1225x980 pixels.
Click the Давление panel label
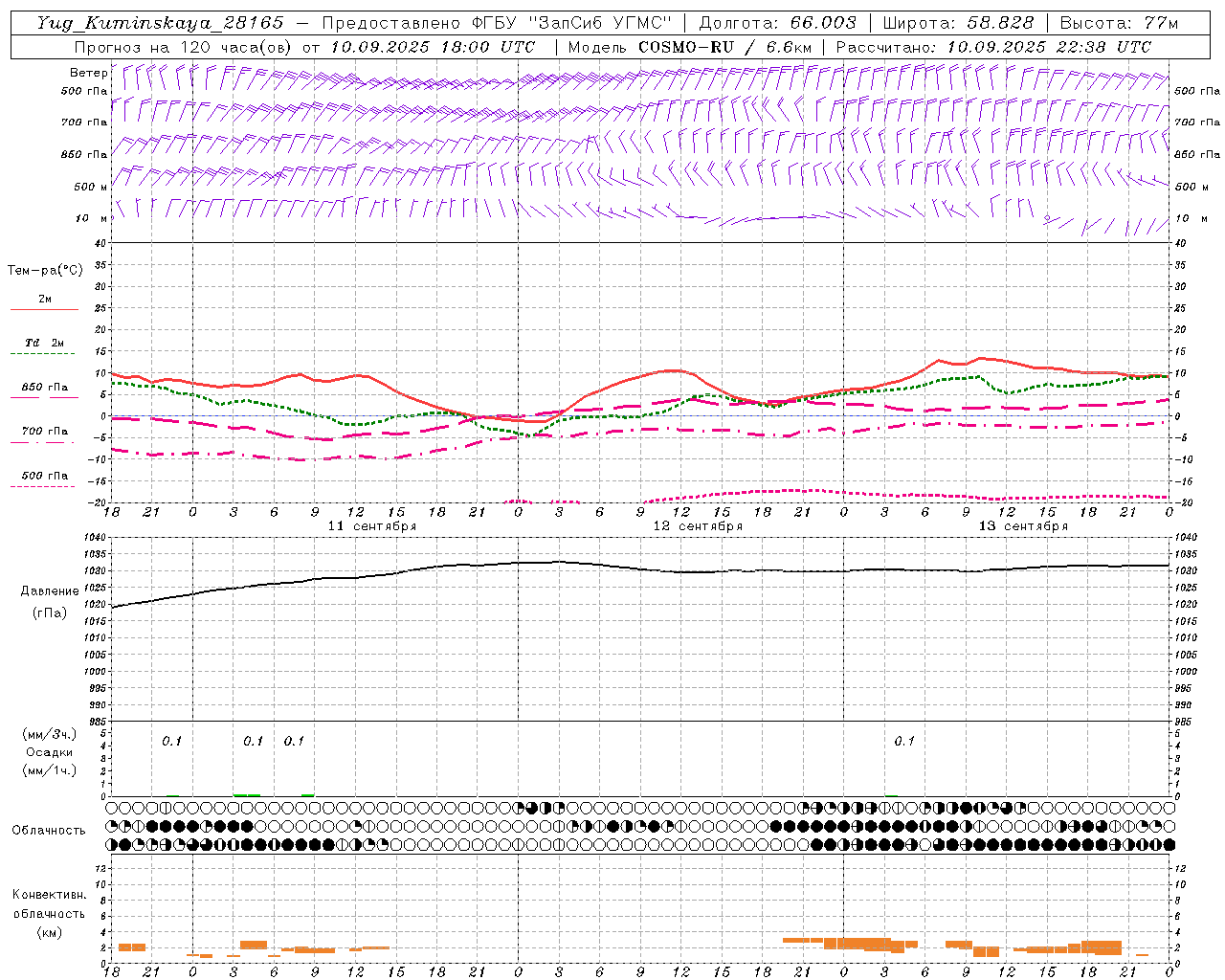(x=50, y=591)
